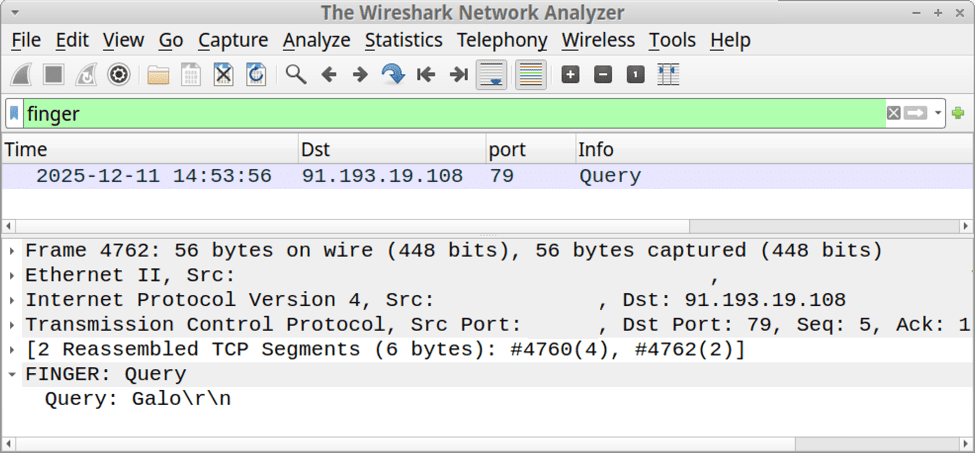This screenshot has height=453, width=975.
Task: Click the find packet magnifier icon
Action: (295, 75)
